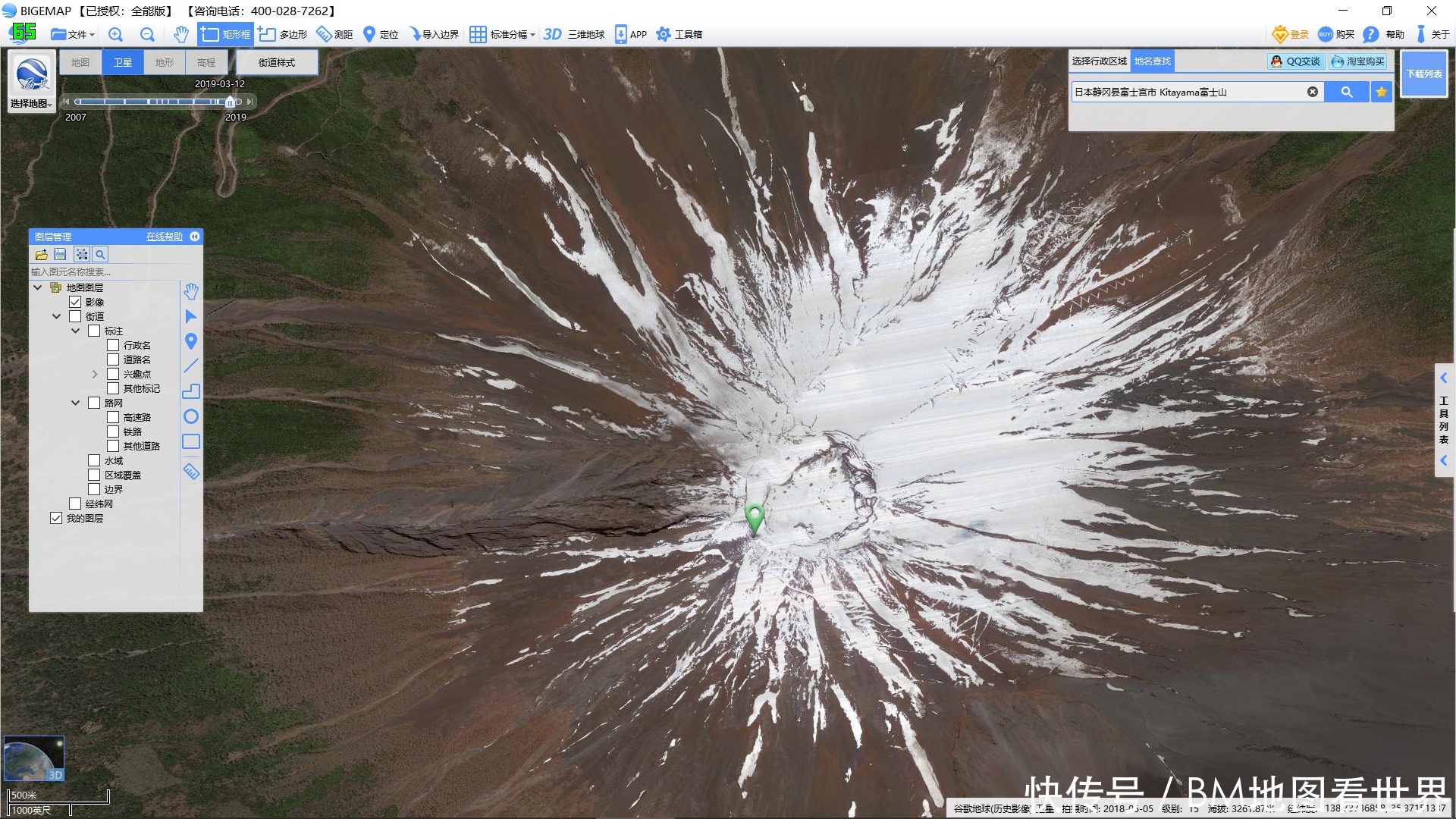The width and height of the screenshot is (1456, 819).
Task: Enable the 铁路 checkbox
Action: click(x=113, y=431)
